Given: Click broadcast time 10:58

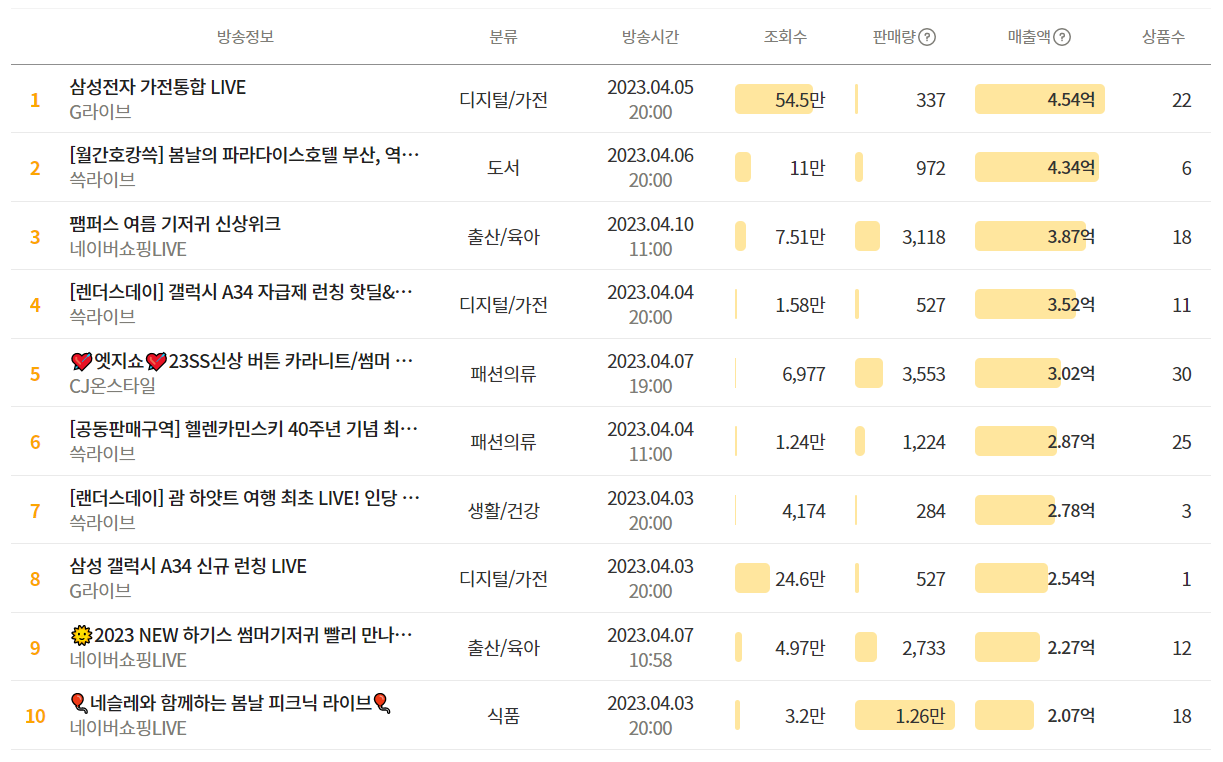Looking at the screenshot, I should coord(650,660).
